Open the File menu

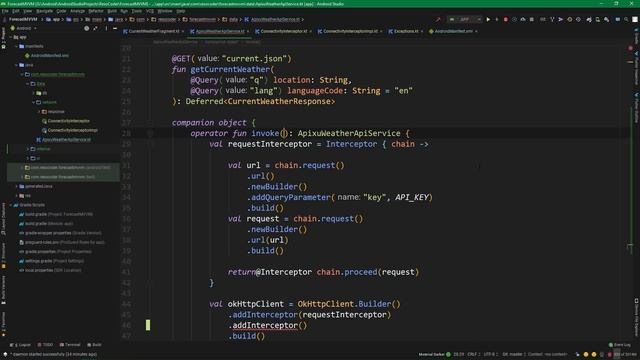(5, 11)
